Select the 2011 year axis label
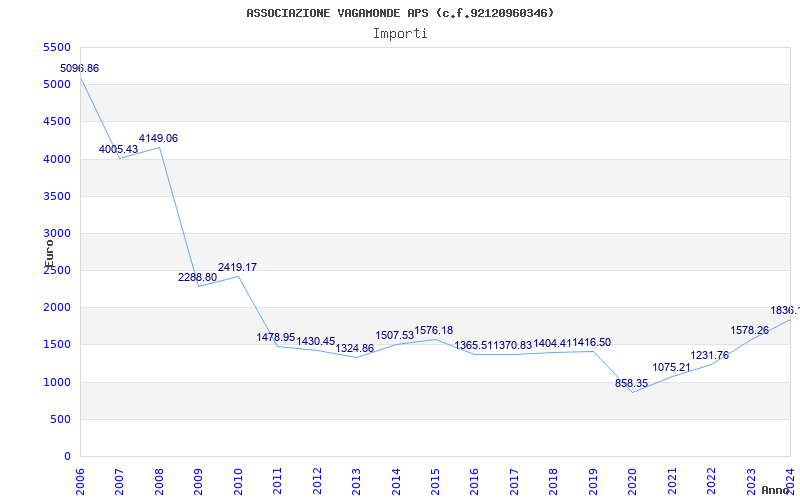Screen dimensions: 800x500 click(277, 481)
